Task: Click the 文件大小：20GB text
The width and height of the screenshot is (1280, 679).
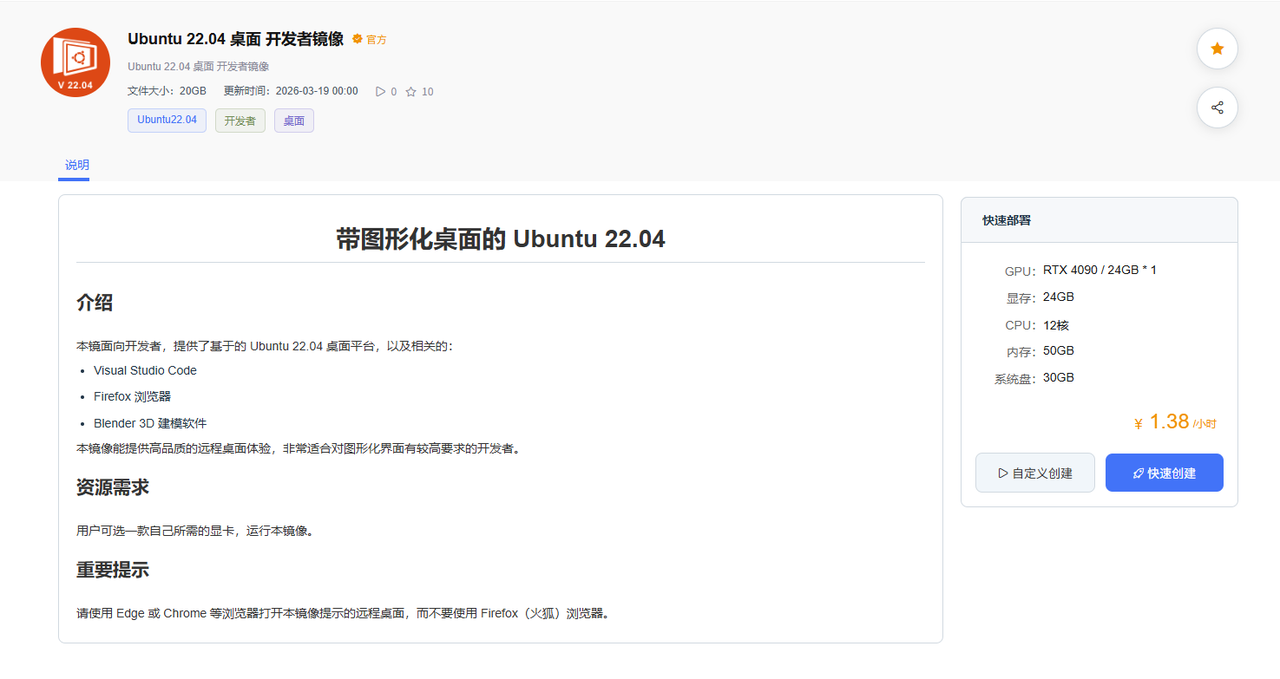Action: pos(167,91)
